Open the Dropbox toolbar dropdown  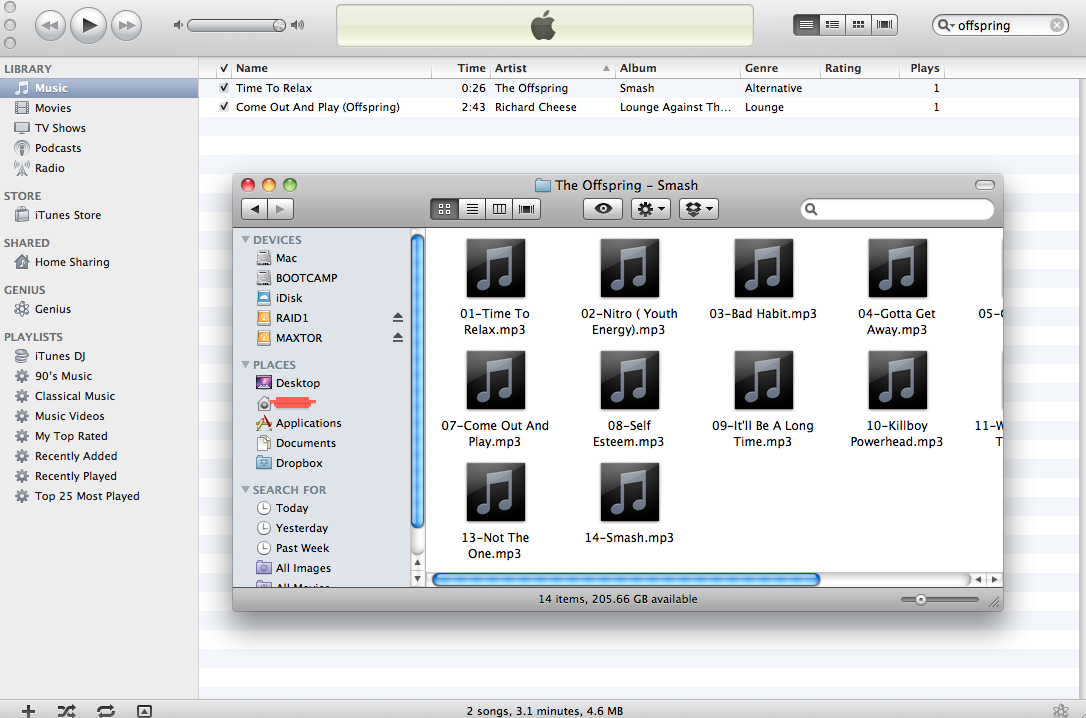699,209
